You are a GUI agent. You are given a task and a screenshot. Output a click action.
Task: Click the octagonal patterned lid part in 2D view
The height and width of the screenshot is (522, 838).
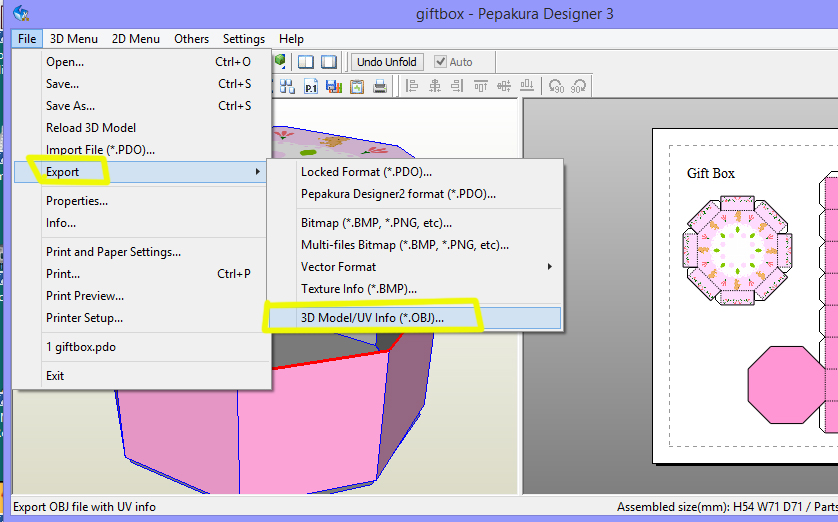coord(737,250)
